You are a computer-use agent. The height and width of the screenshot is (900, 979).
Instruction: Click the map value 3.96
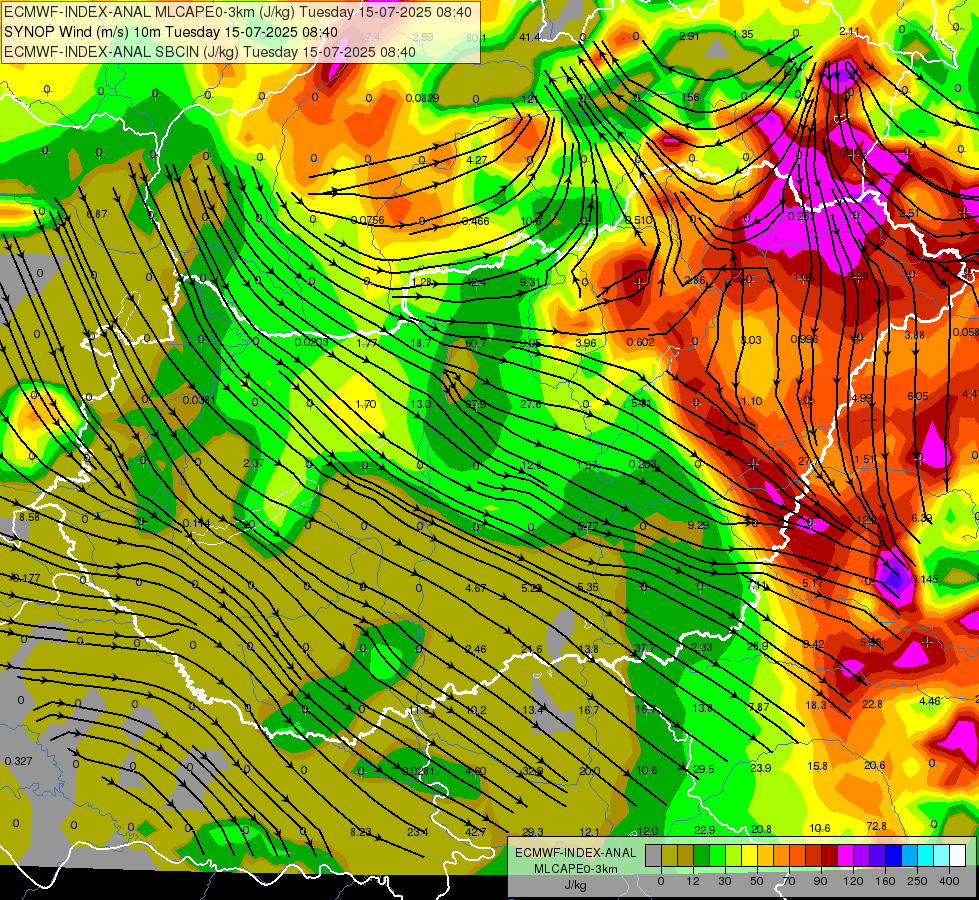click(586, 343)
